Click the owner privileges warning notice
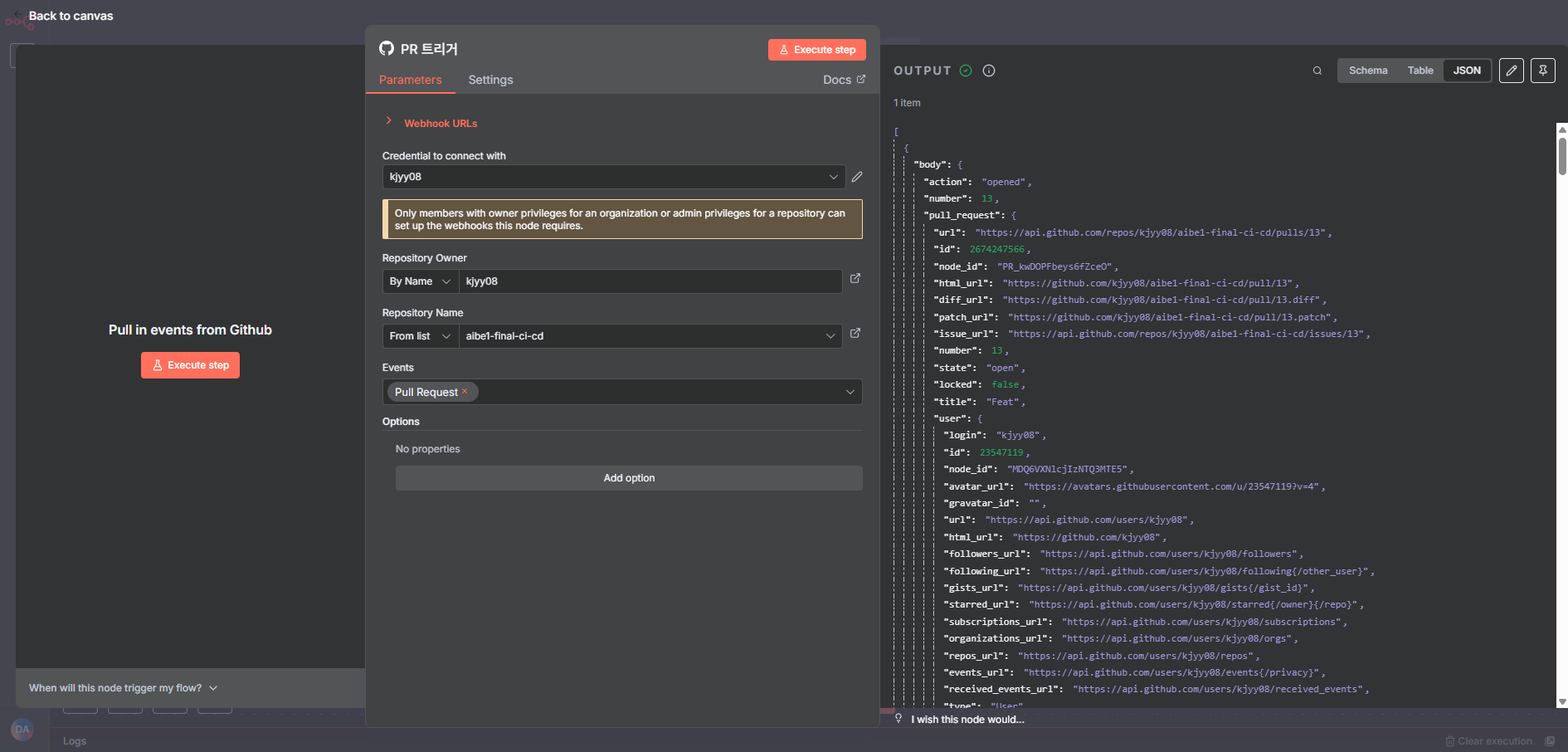The width and height of the screenshot is (1568, 752). tap(622, 219)
